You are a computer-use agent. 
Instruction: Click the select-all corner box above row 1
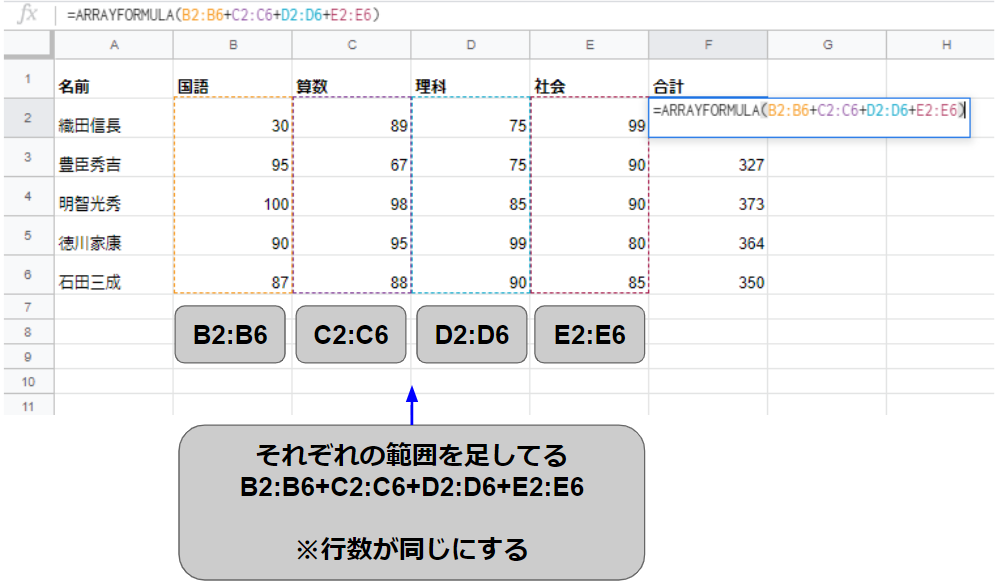click(x=28, y=44)
